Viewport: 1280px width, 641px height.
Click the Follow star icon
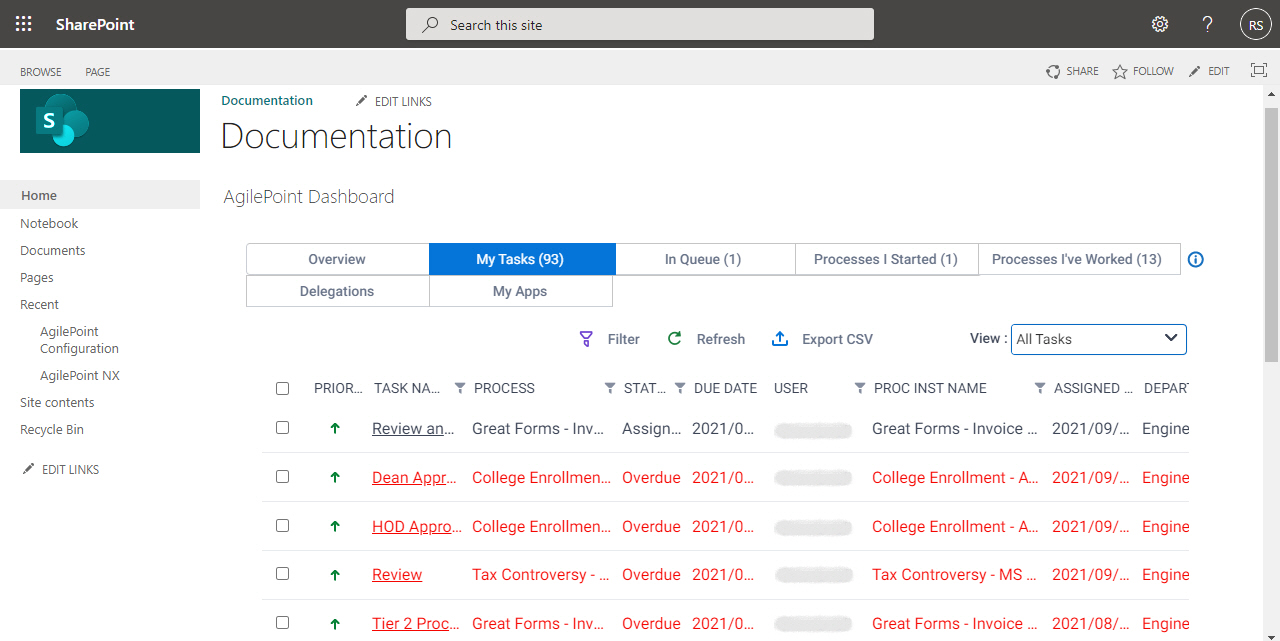coord(1120,71)
